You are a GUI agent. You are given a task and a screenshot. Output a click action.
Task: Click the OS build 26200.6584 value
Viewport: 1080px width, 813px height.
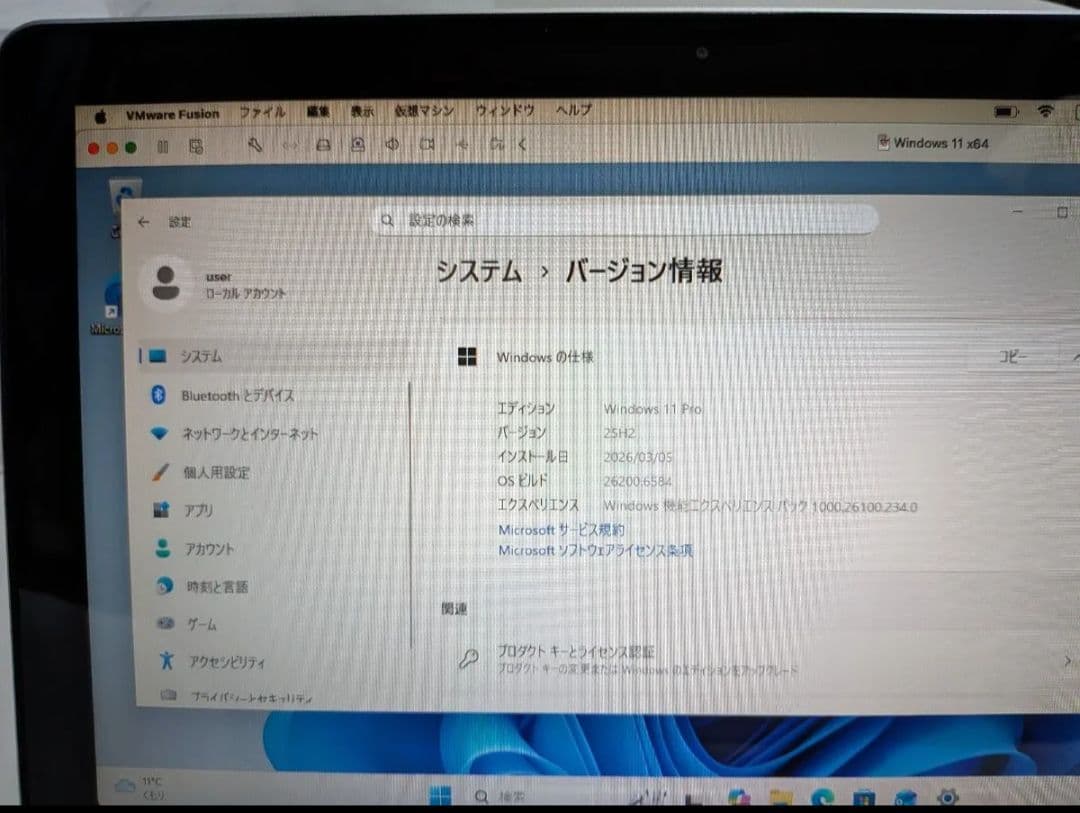click(x=638, y=482)
